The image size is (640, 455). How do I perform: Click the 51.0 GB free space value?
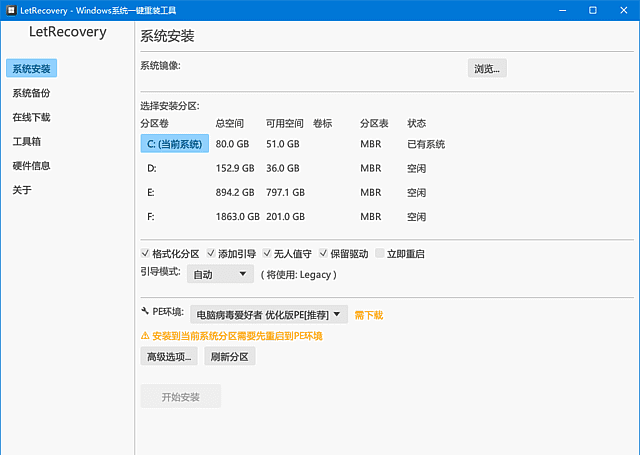(x=283, y=144)
